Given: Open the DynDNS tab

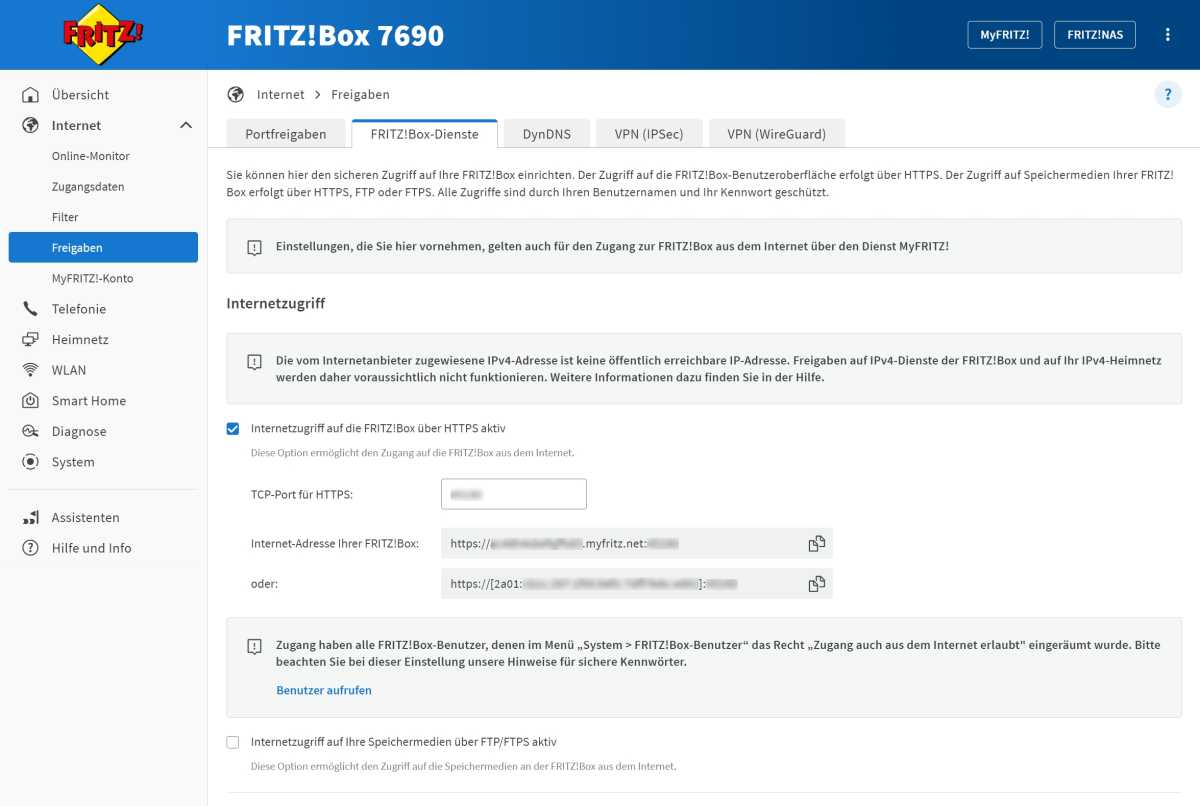Looking at the screenshot, I should (x=546, y=134).
